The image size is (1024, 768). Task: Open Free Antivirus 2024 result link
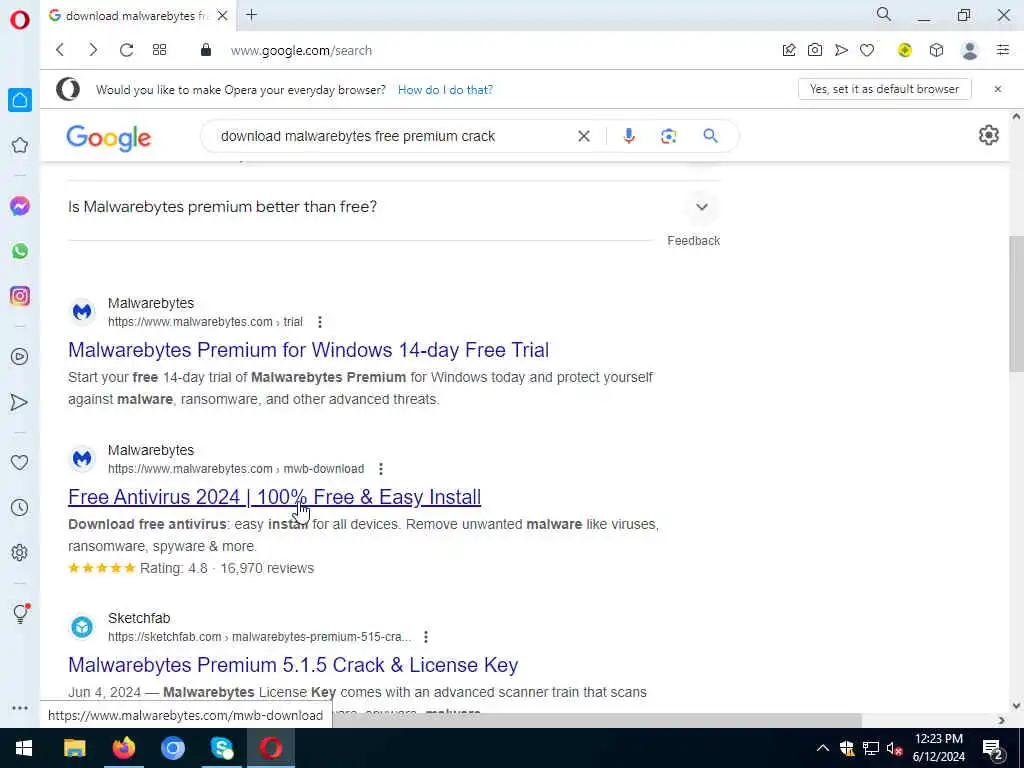point(274,497)
